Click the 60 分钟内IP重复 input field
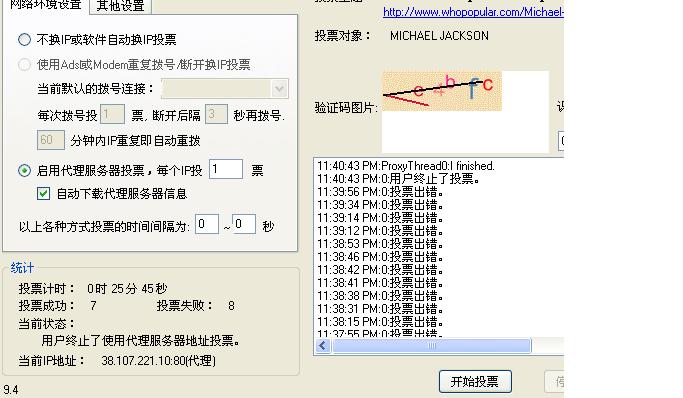 (51, 140)
